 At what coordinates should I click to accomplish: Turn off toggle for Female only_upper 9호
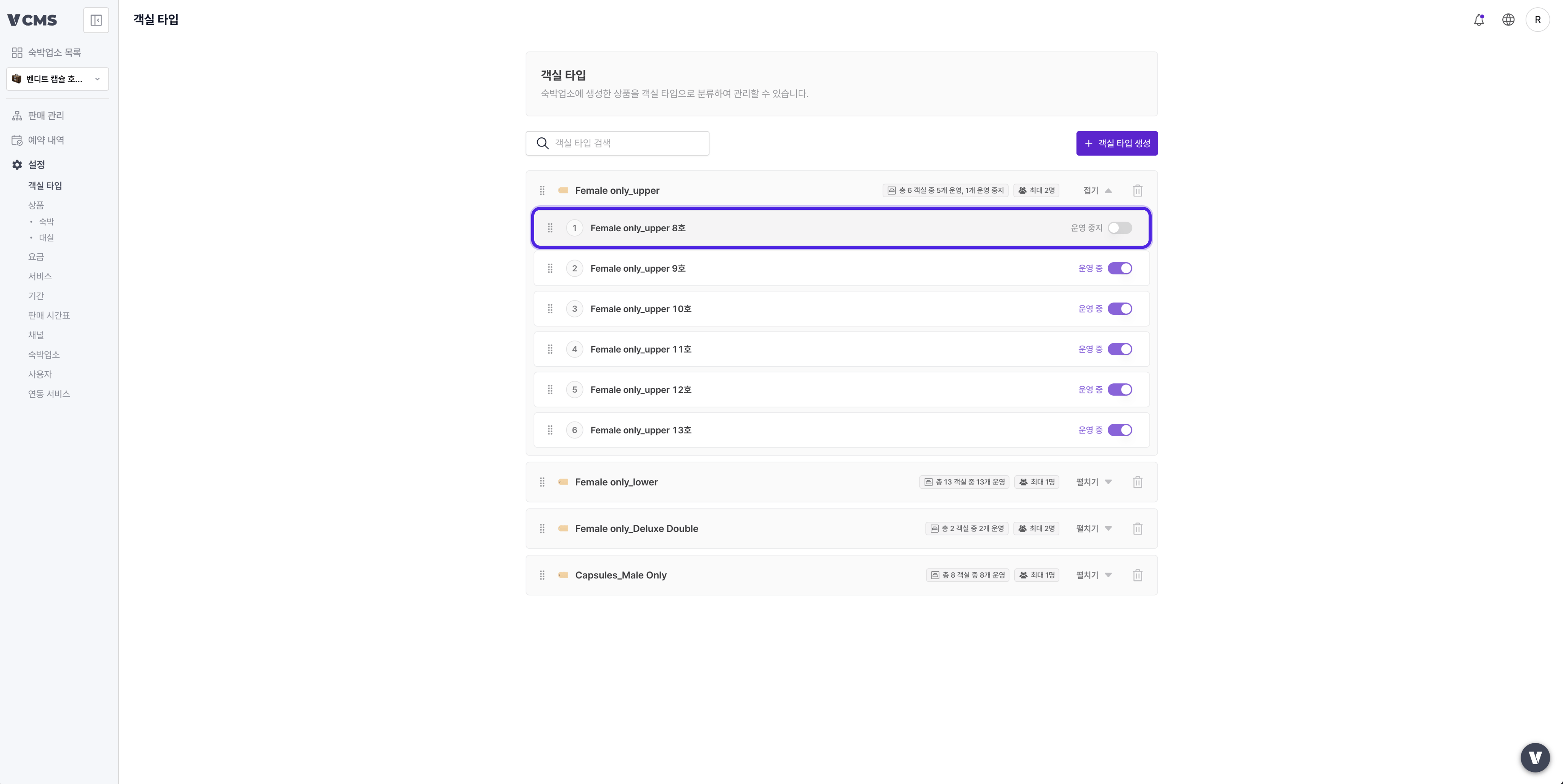tap(1120, 268)
